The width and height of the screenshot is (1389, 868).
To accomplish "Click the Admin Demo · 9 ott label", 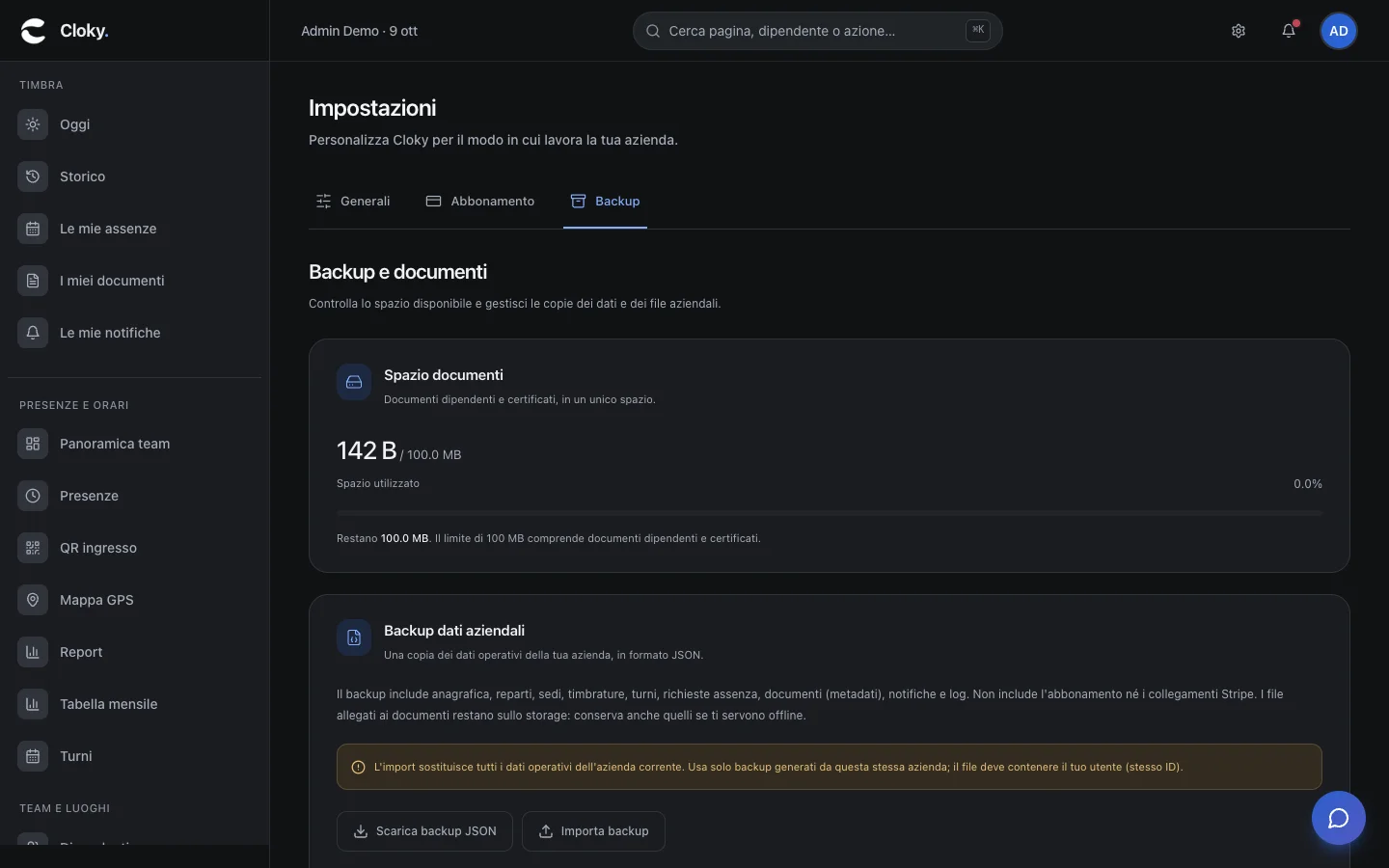I will (359, 31).
